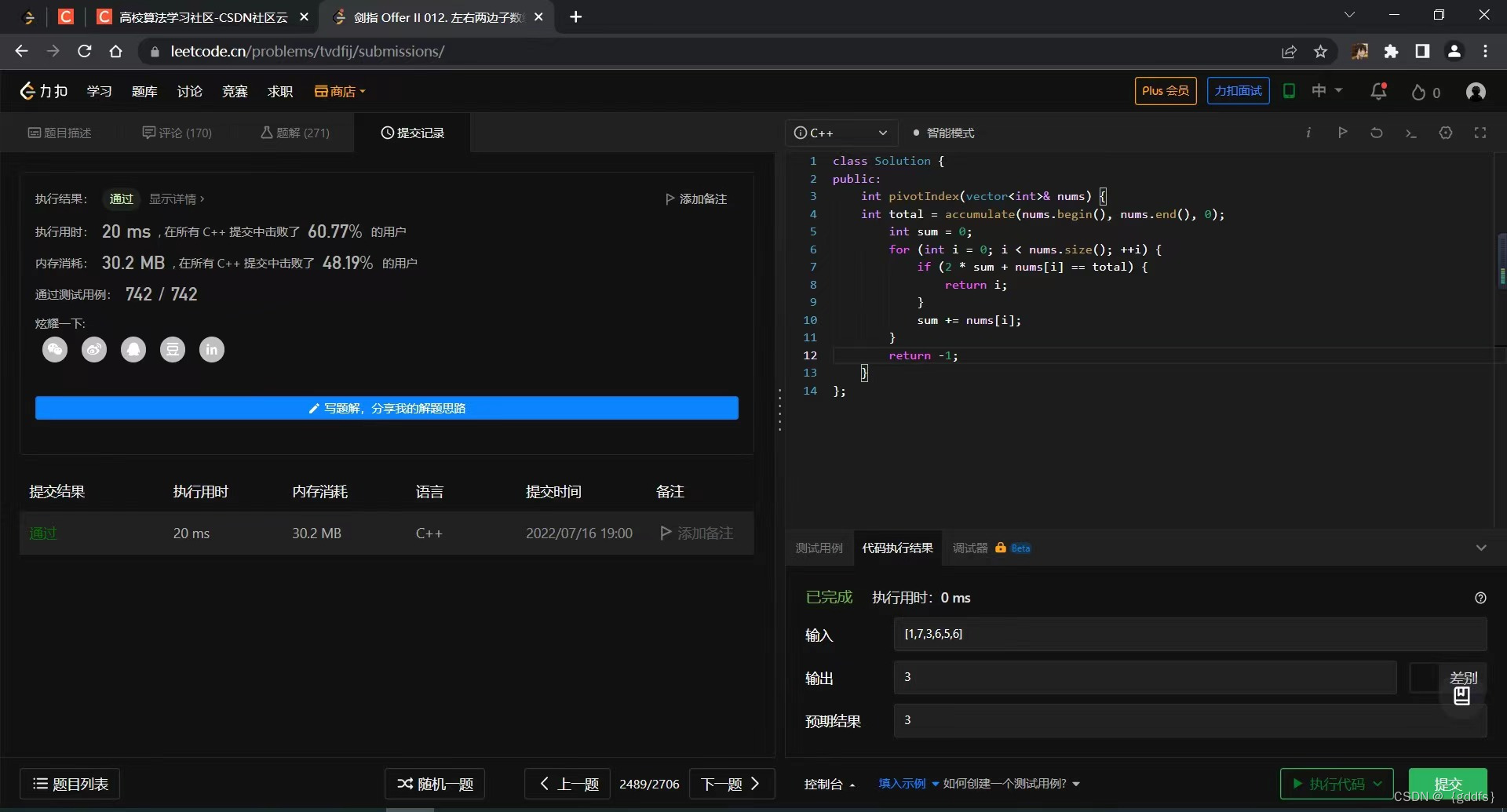Toggle 智能模式 smart mode
This screenshot has width=1507, height=812.
943,133
